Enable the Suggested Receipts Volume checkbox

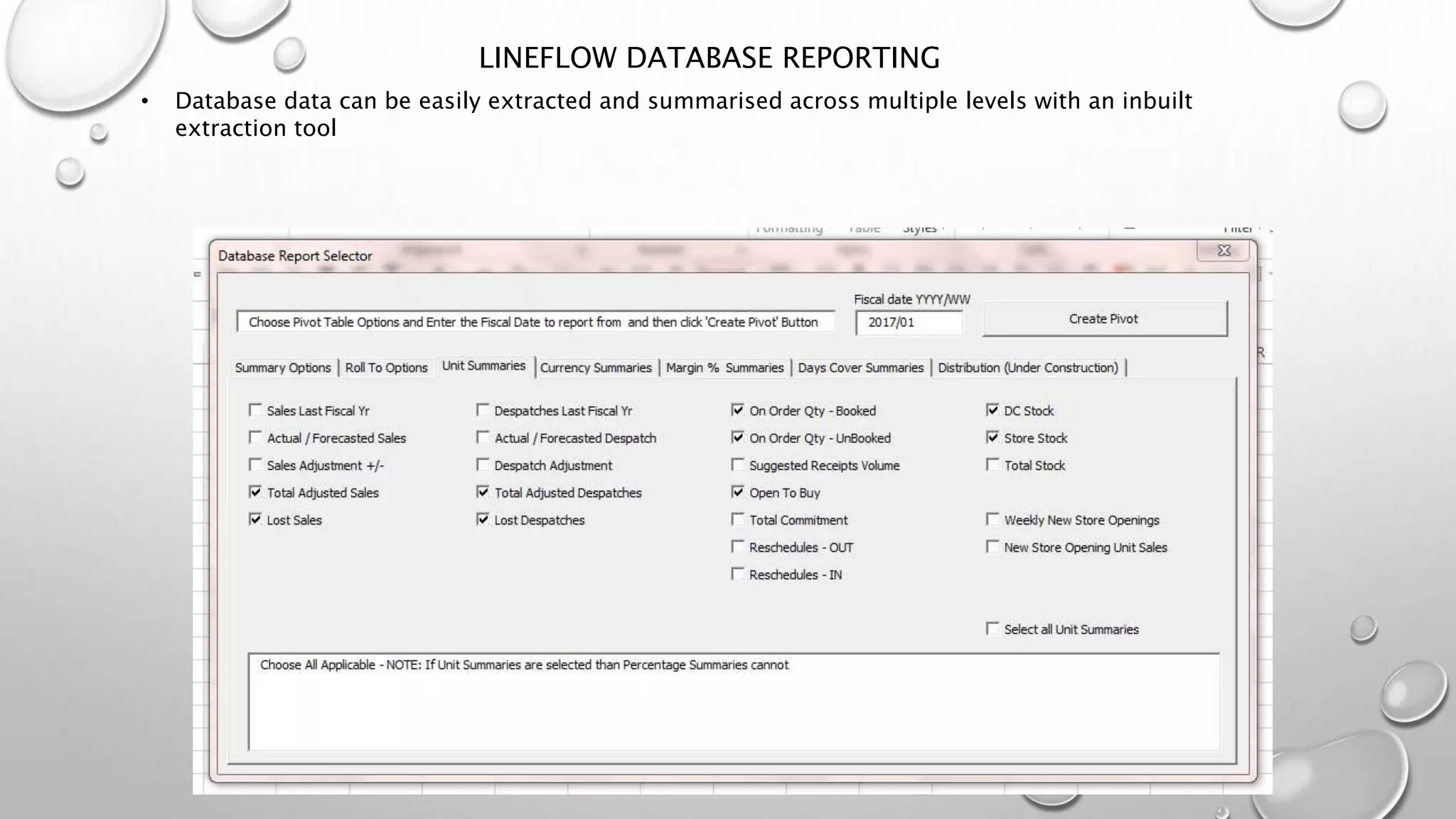tap(738, 465)
